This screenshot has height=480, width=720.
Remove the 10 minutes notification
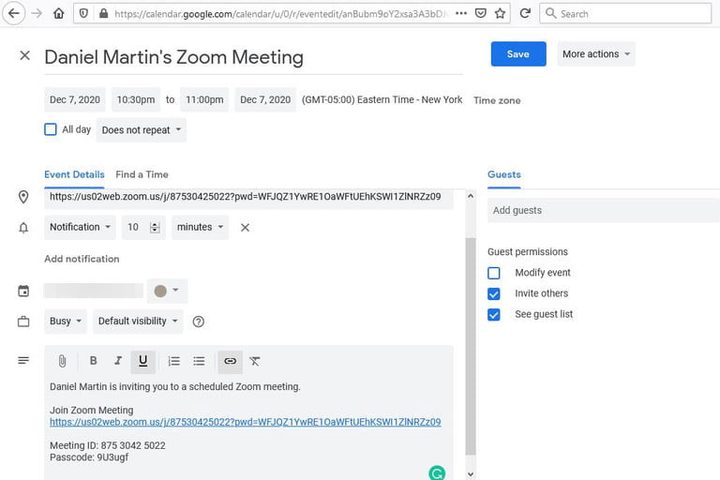pos(245,227)
